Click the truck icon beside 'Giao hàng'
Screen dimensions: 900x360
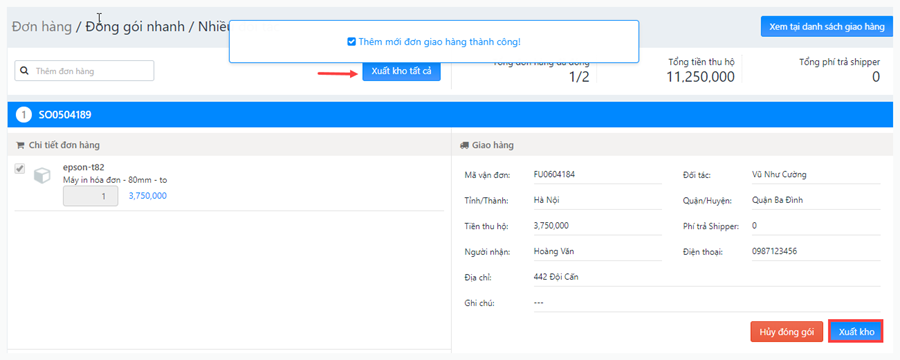coord(464,145)
